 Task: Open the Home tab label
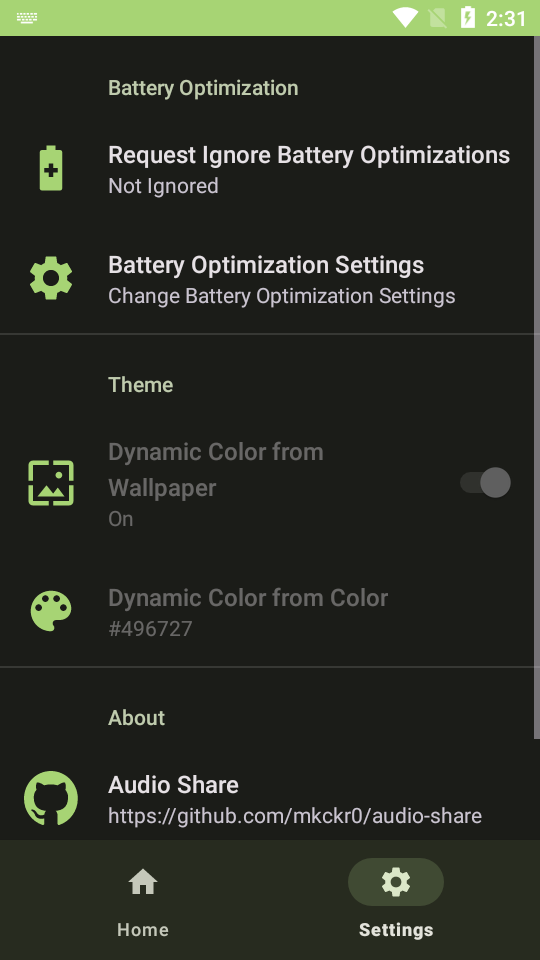[143, 929]
